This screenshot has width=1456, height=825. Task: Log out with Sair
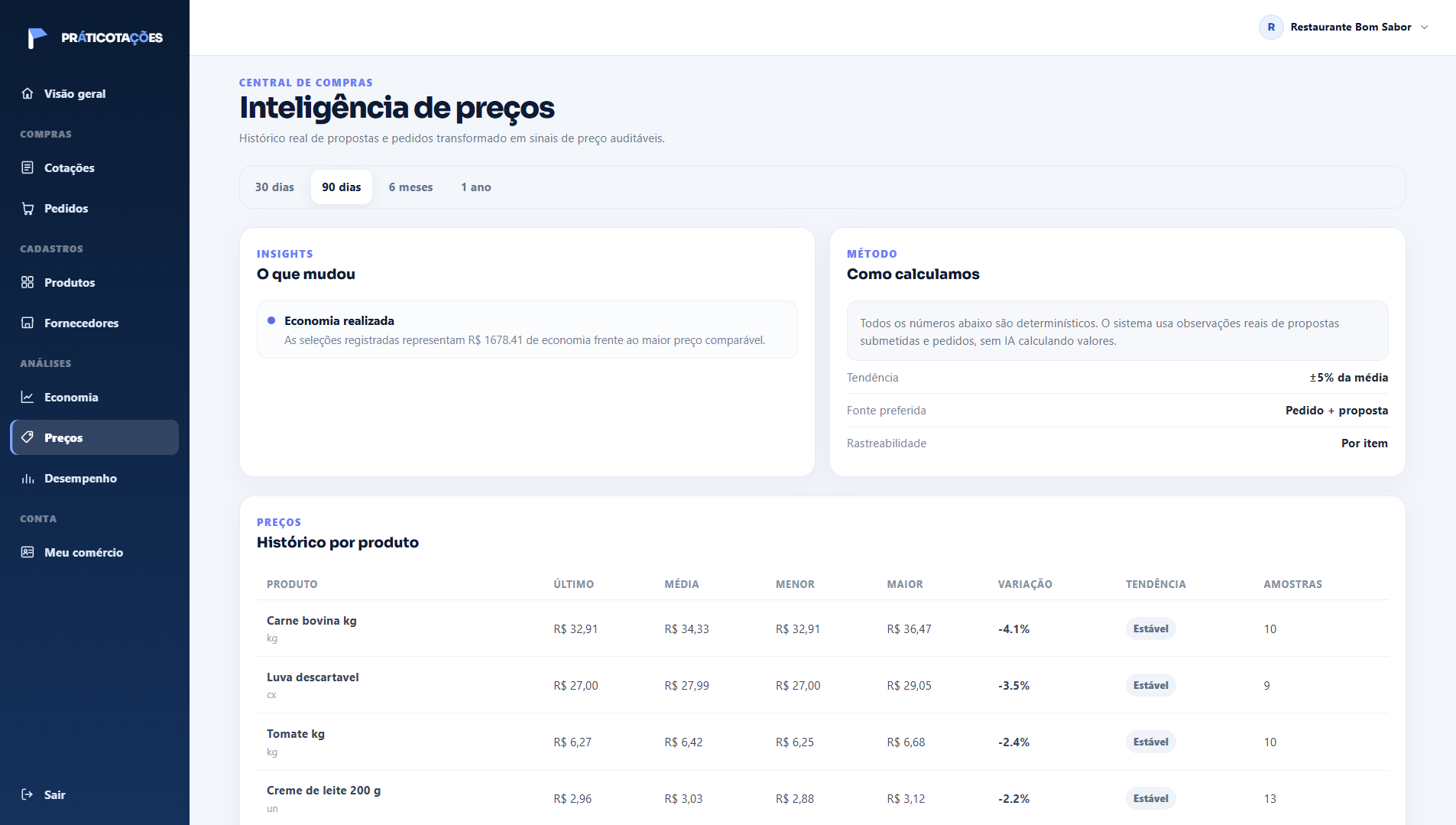(95, 794)
